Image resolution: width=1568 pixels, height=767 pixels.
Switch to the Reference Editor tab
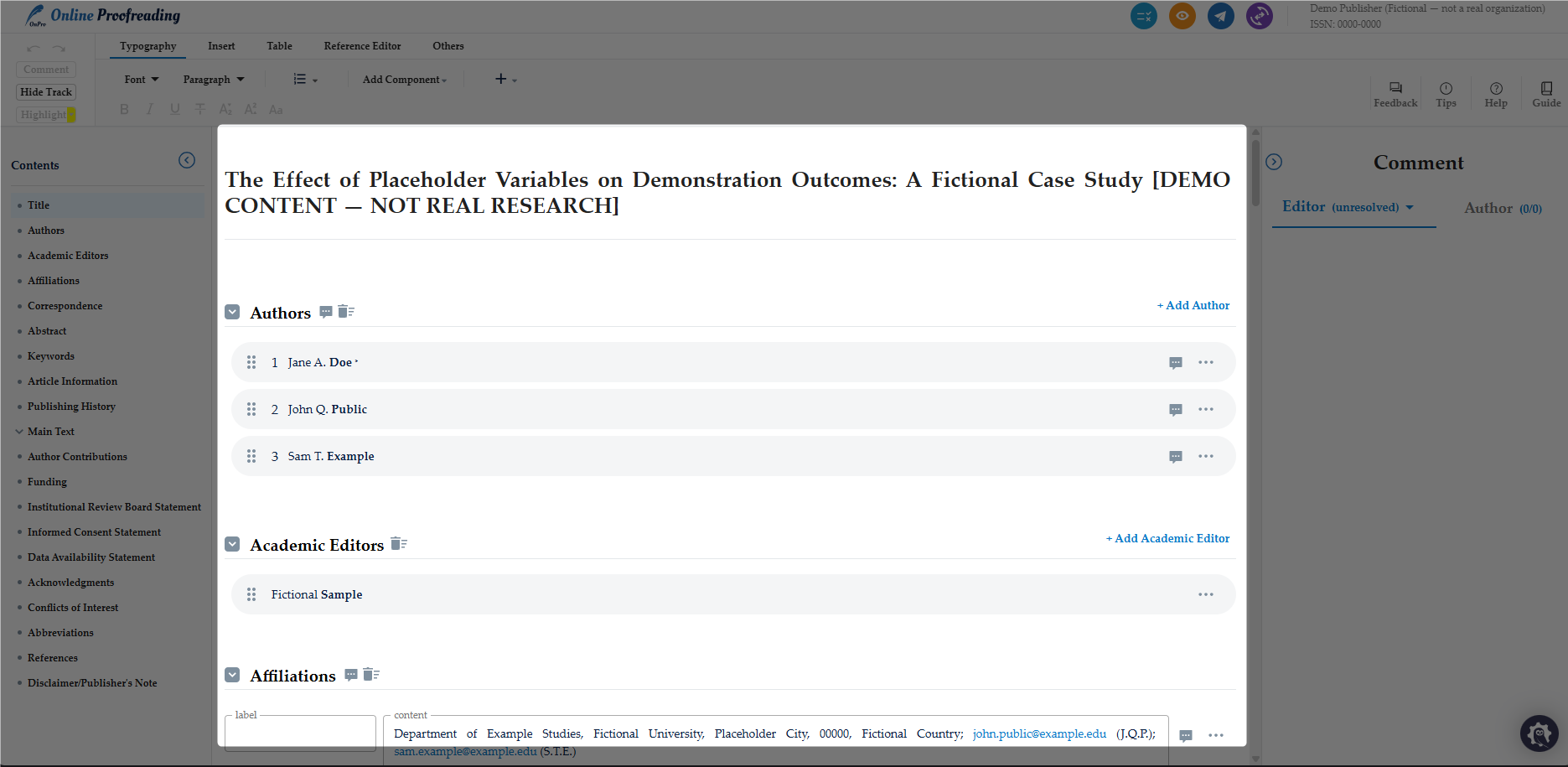[362, 46]
